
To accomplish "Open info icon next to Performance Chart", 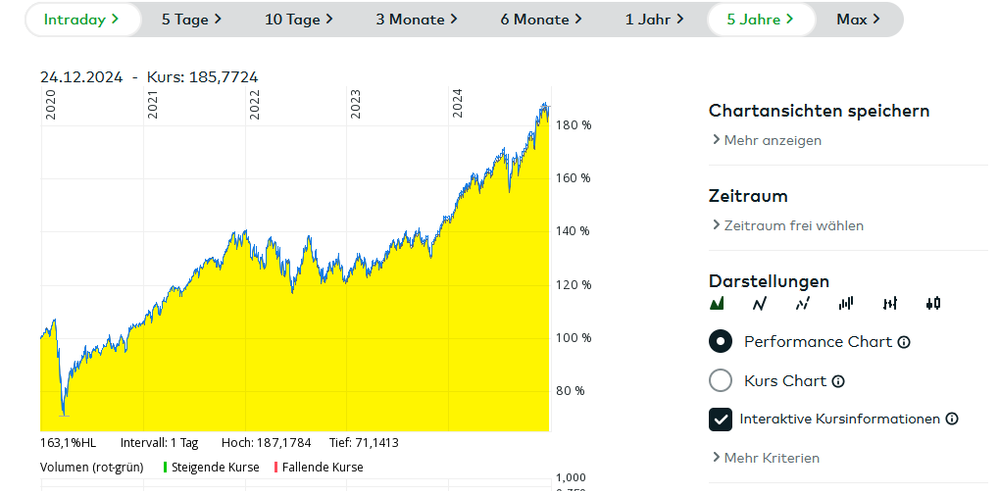I will point(904,342).
